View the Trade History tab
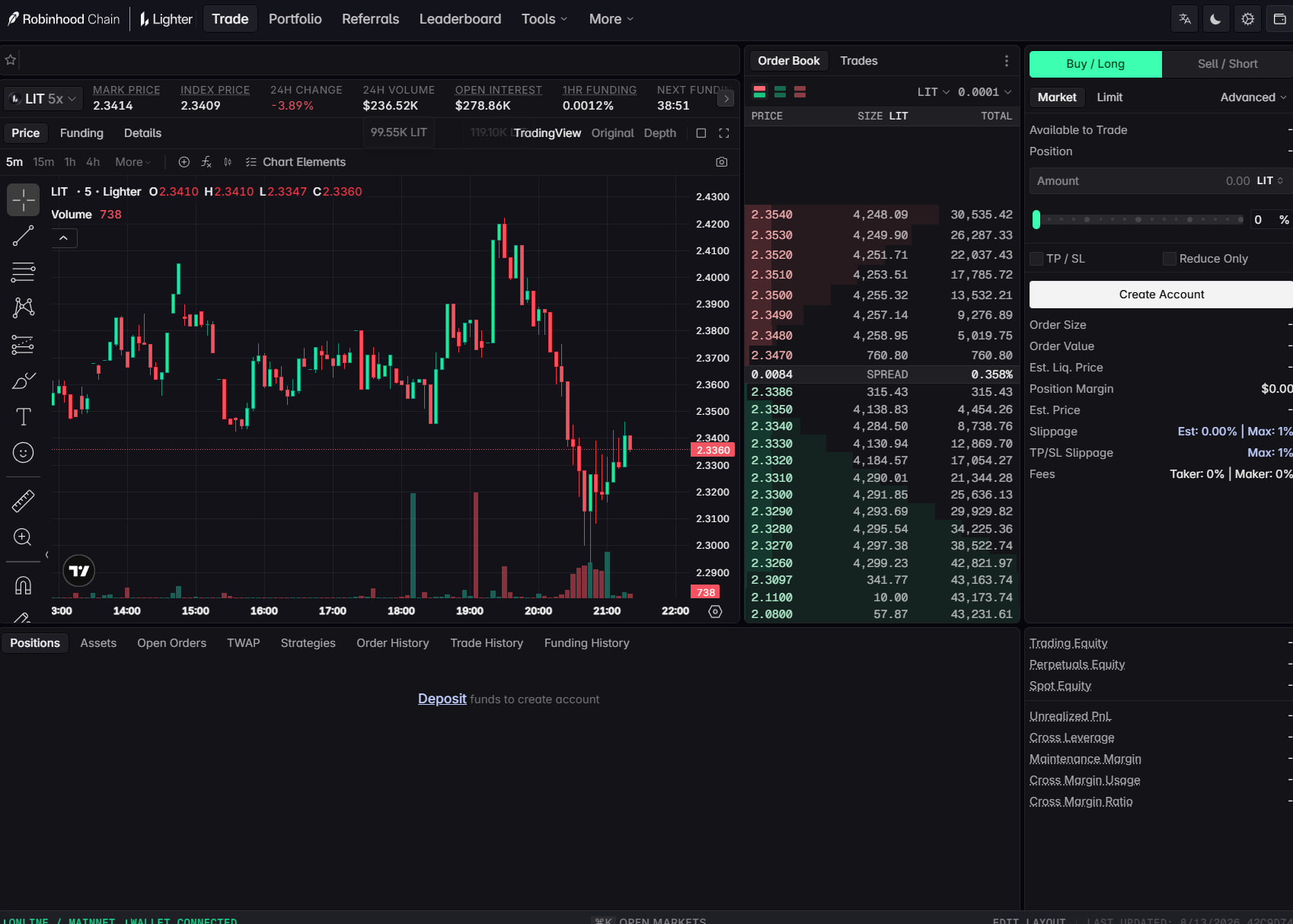 click(x=487, y=643)
